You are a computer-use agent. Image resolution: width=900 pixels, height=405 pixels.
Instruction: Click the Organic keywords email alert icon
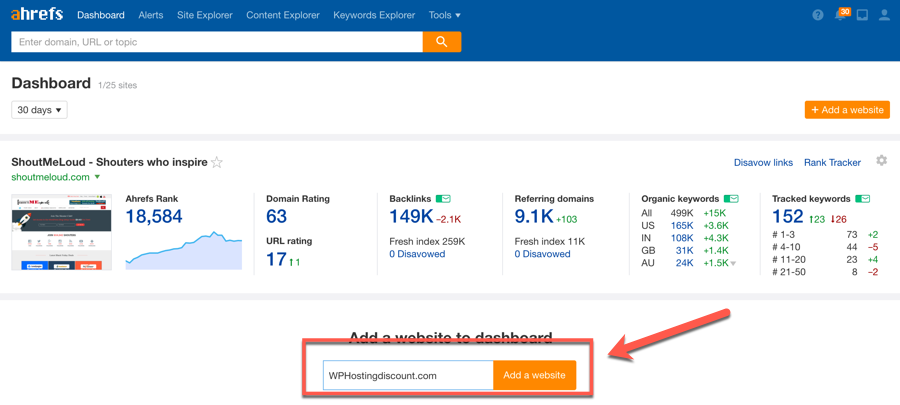pos(731,198)
